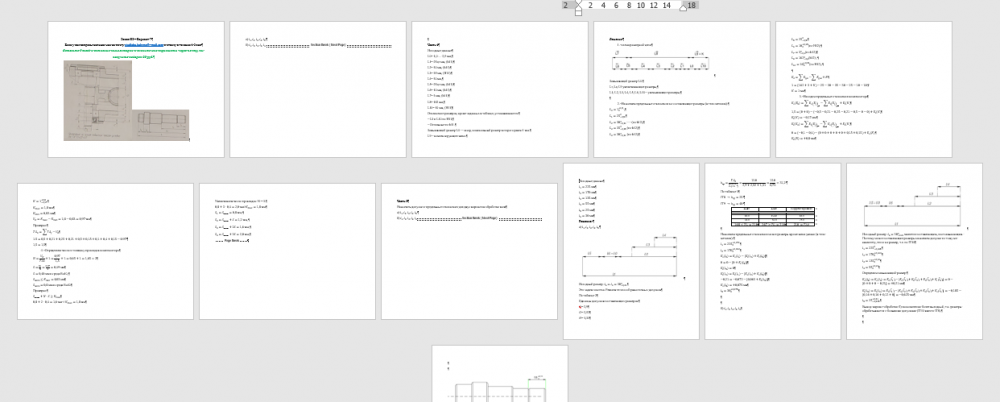Screen dimensions: 1000x402
Task: Click the Page Break marker on page seven
Action: point(230,241)
